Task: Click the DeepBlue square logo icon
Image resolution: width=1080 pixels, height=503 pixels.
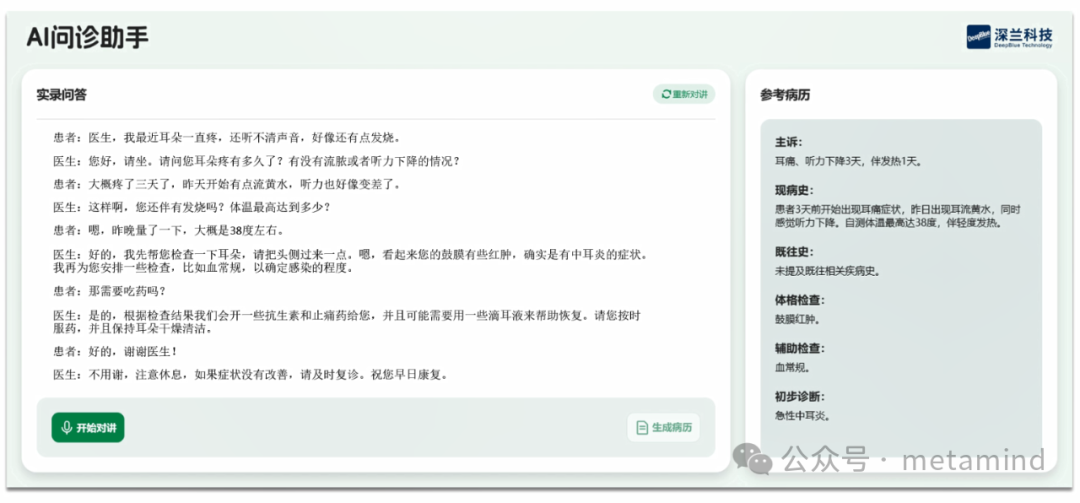Action: [977, 37]
